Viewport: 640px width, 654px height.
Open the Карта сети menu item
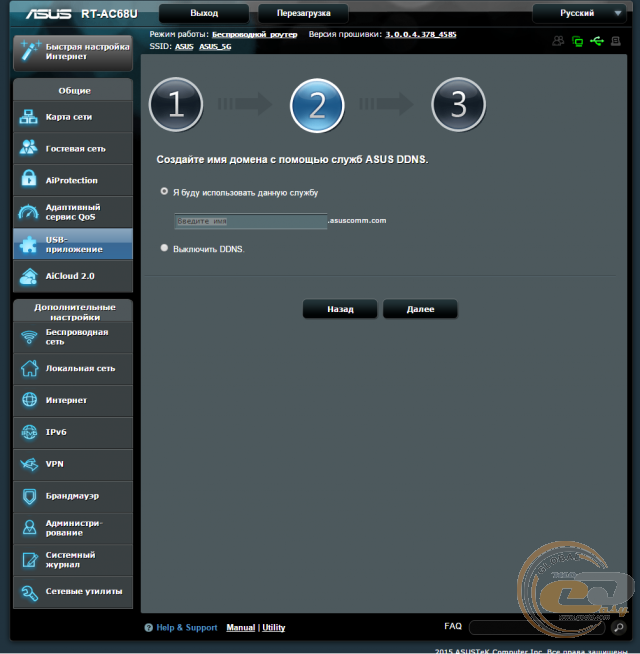pyautogui.click(x=73, y=117)
